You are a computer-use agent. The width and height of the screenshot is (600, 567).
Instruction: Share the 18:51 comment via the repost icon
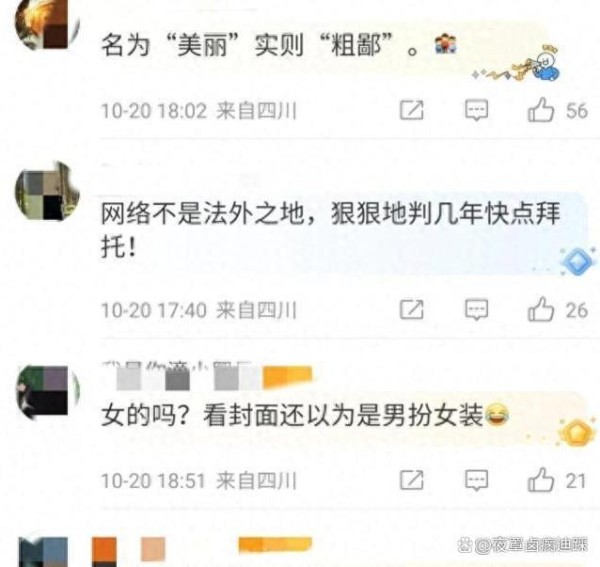coord(412,480)
